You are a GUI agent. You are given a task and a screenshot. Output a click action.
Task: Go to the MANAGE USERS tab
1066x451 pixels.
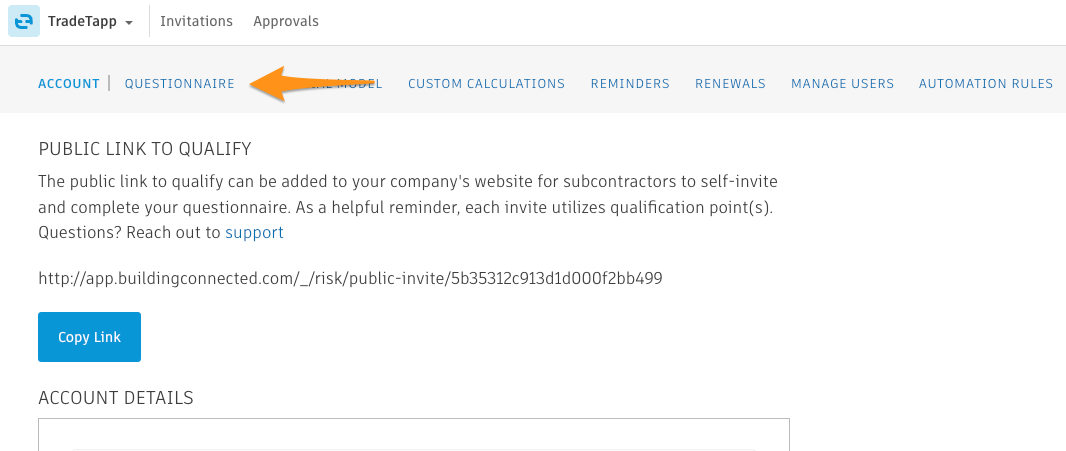click(842, 84)
